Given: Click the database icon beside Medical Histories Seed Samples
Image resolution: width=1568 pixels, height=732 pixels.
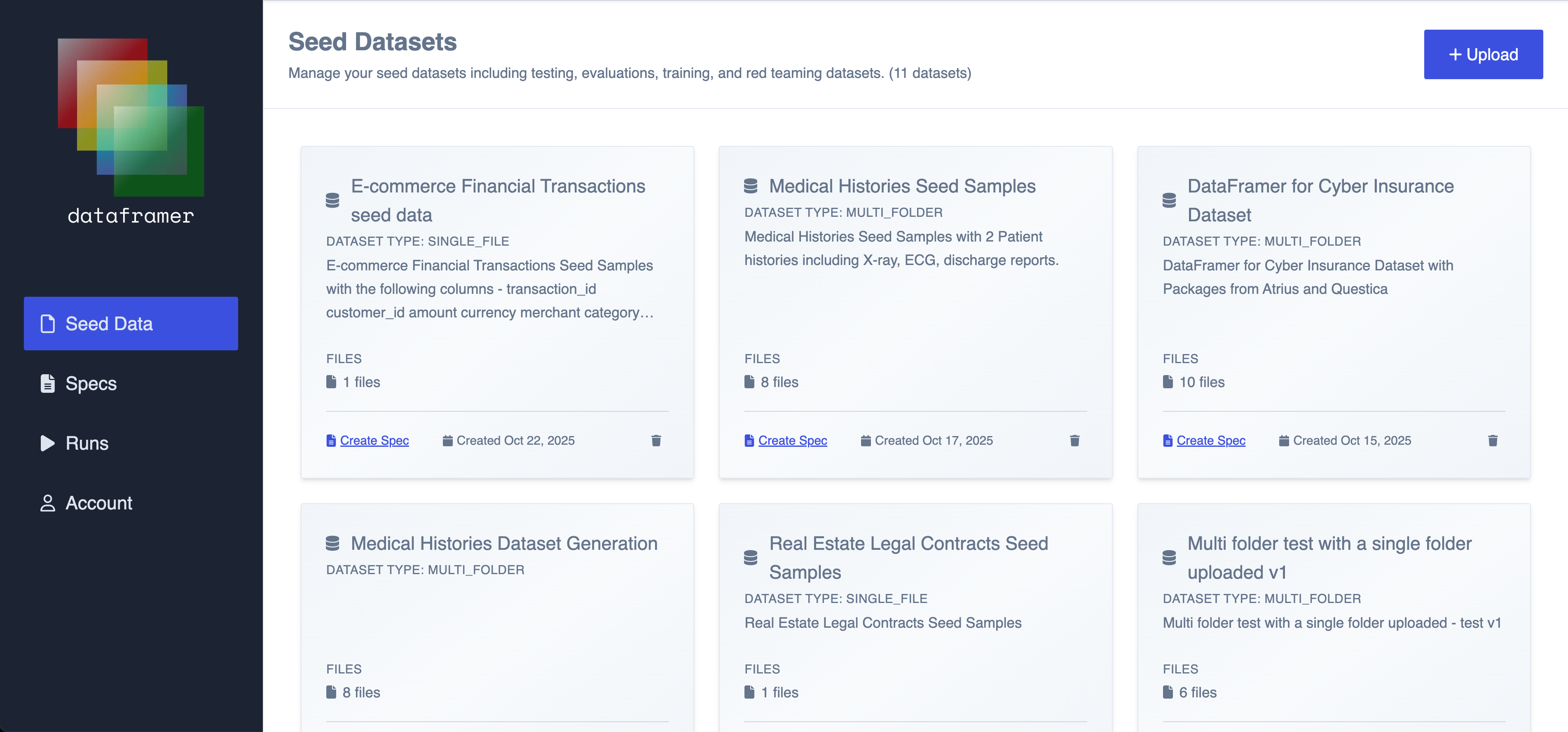Looking at the screenshot, I should [751, 186].
